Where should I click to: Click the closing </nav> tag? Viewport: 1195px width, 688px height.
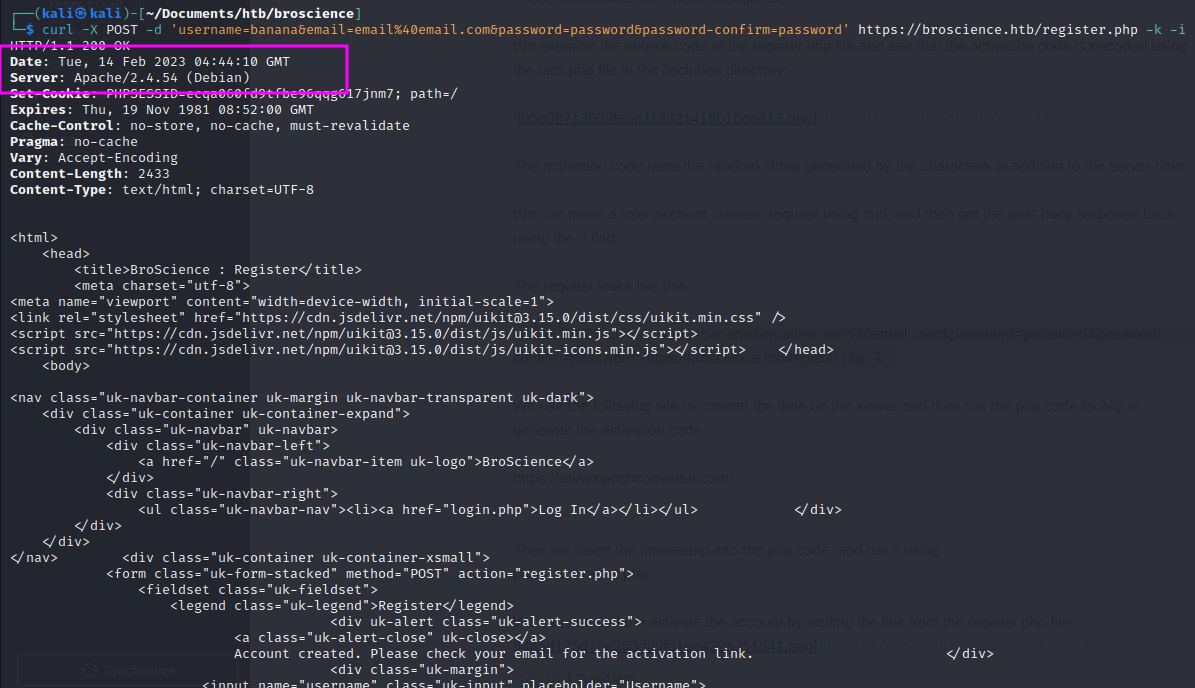tap(34, 558)
